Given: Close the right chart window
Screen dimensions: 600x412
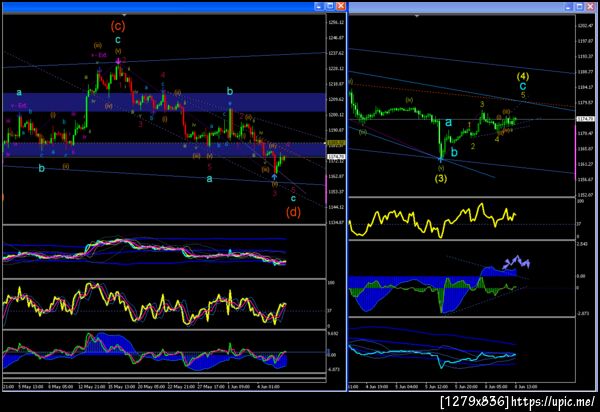Looking at the screenshot, I should [590, 7].
